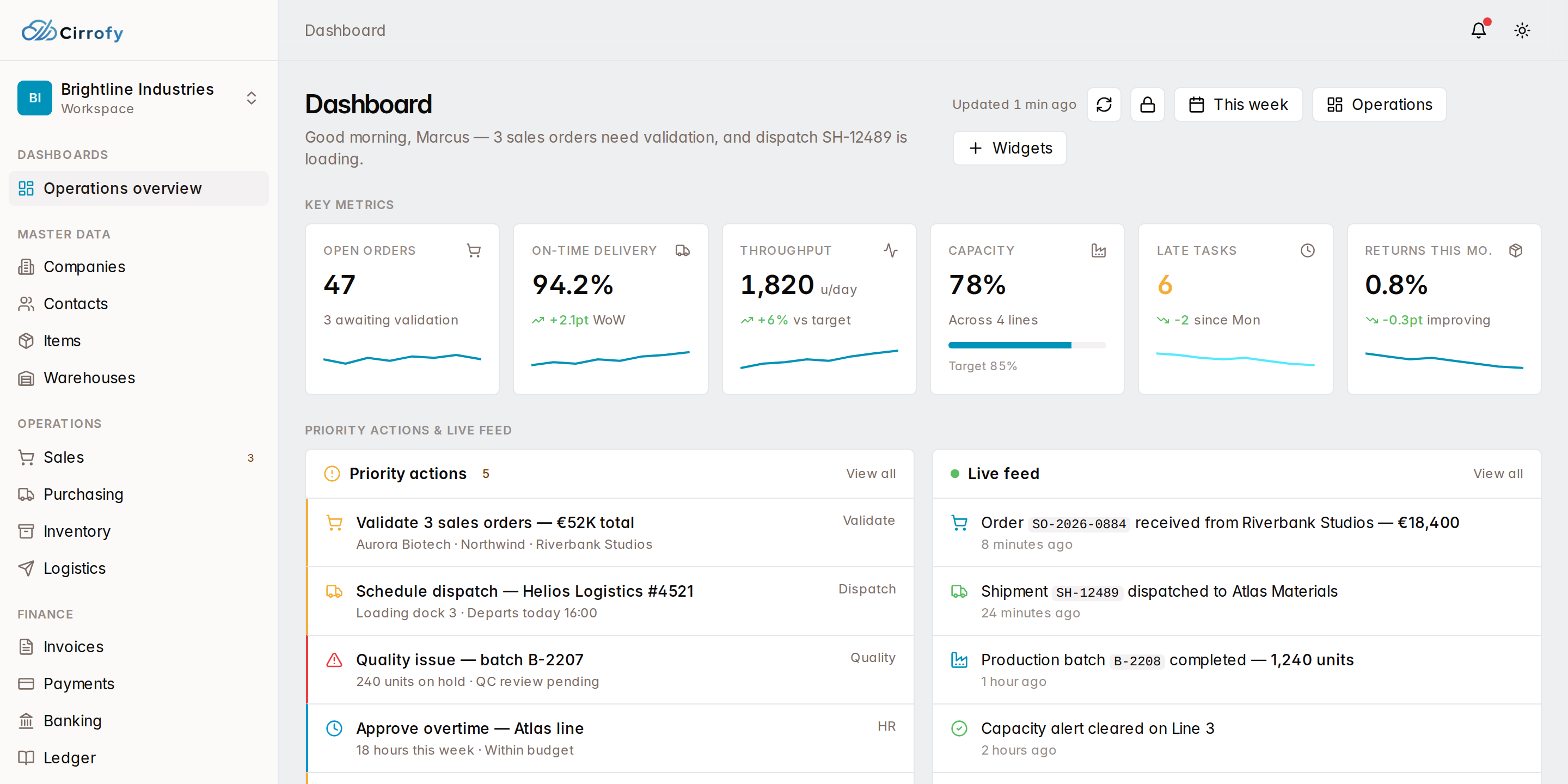
Task: Click the Invoices document icon
Action: coord(26,646)
